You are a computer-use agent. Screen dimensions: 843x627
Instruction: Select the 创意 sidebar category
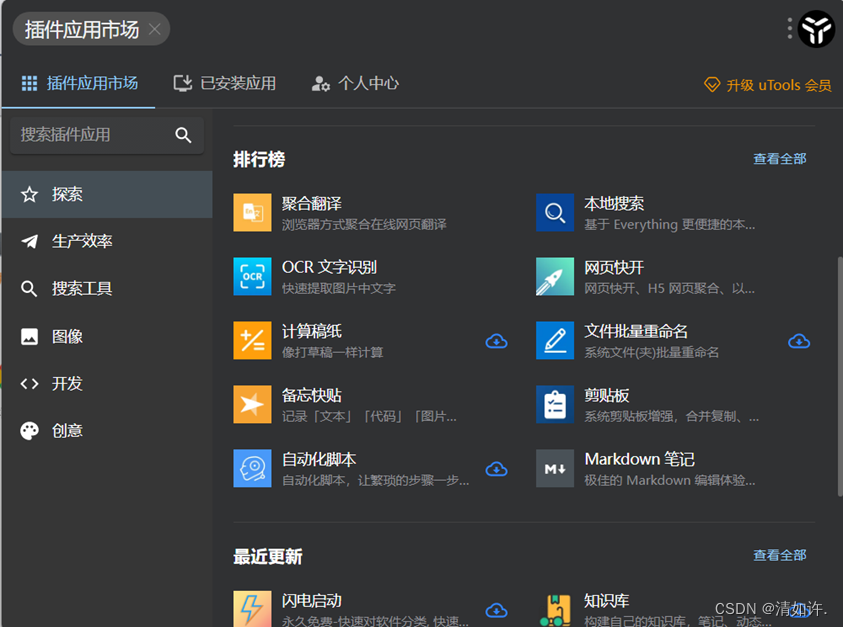click(107, 431)
